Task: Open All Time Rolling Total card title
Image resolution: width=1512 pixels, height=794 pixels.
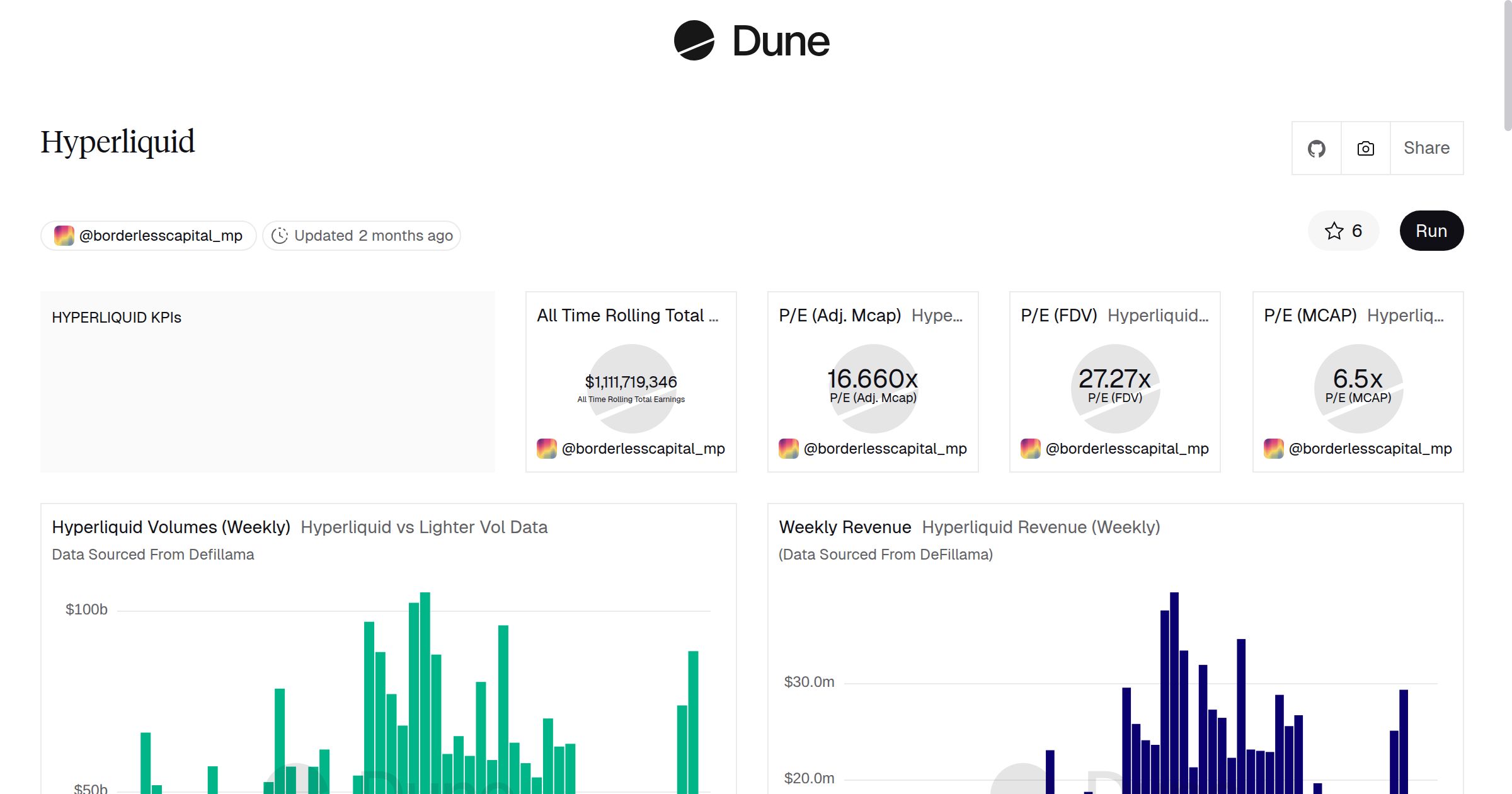Action: (x=627, y=316)
